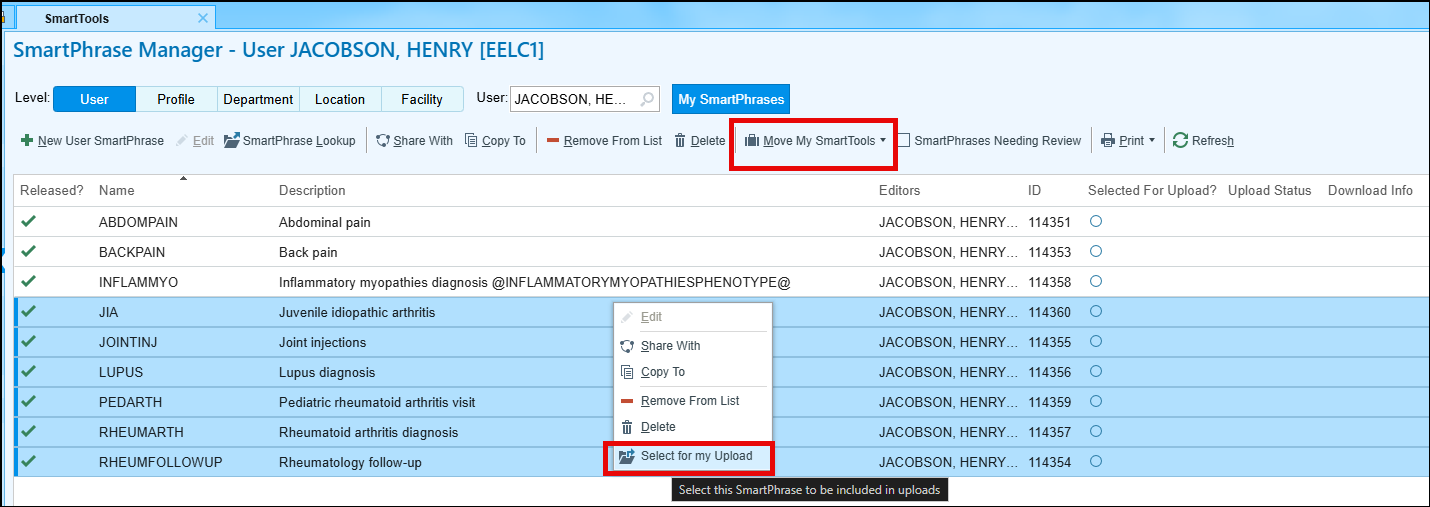Click trash icon in context menu

click(x=627, y=427)
